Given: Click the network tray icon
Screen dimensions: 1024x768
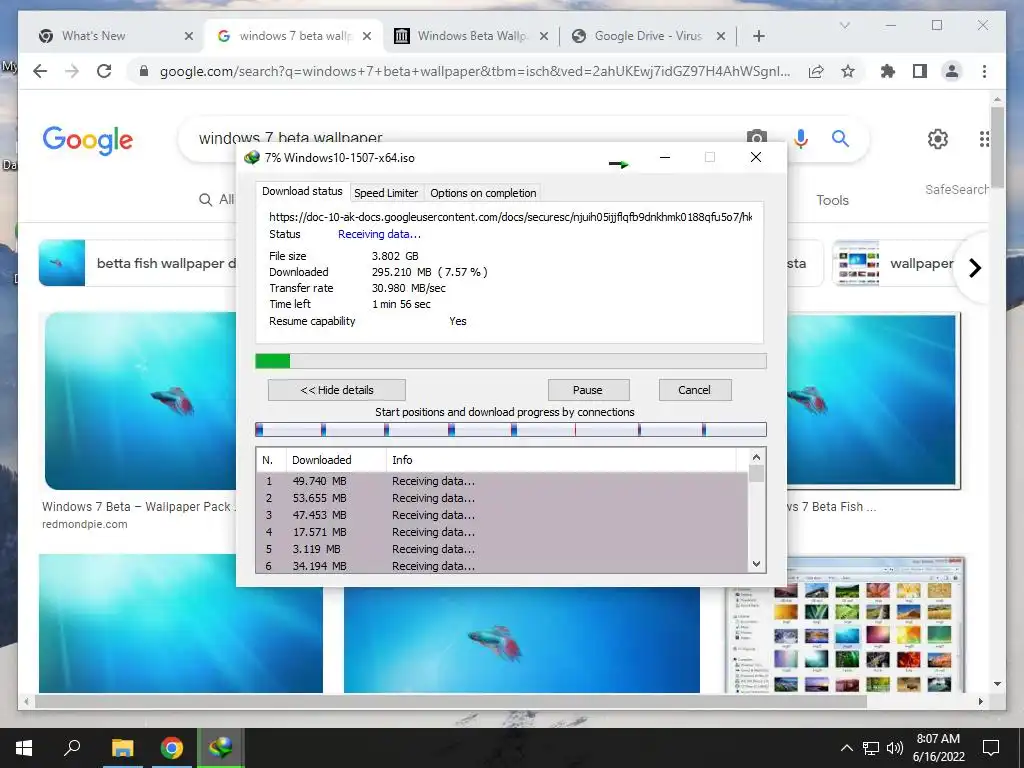Looking at the screenshot, I should (871, 748).
